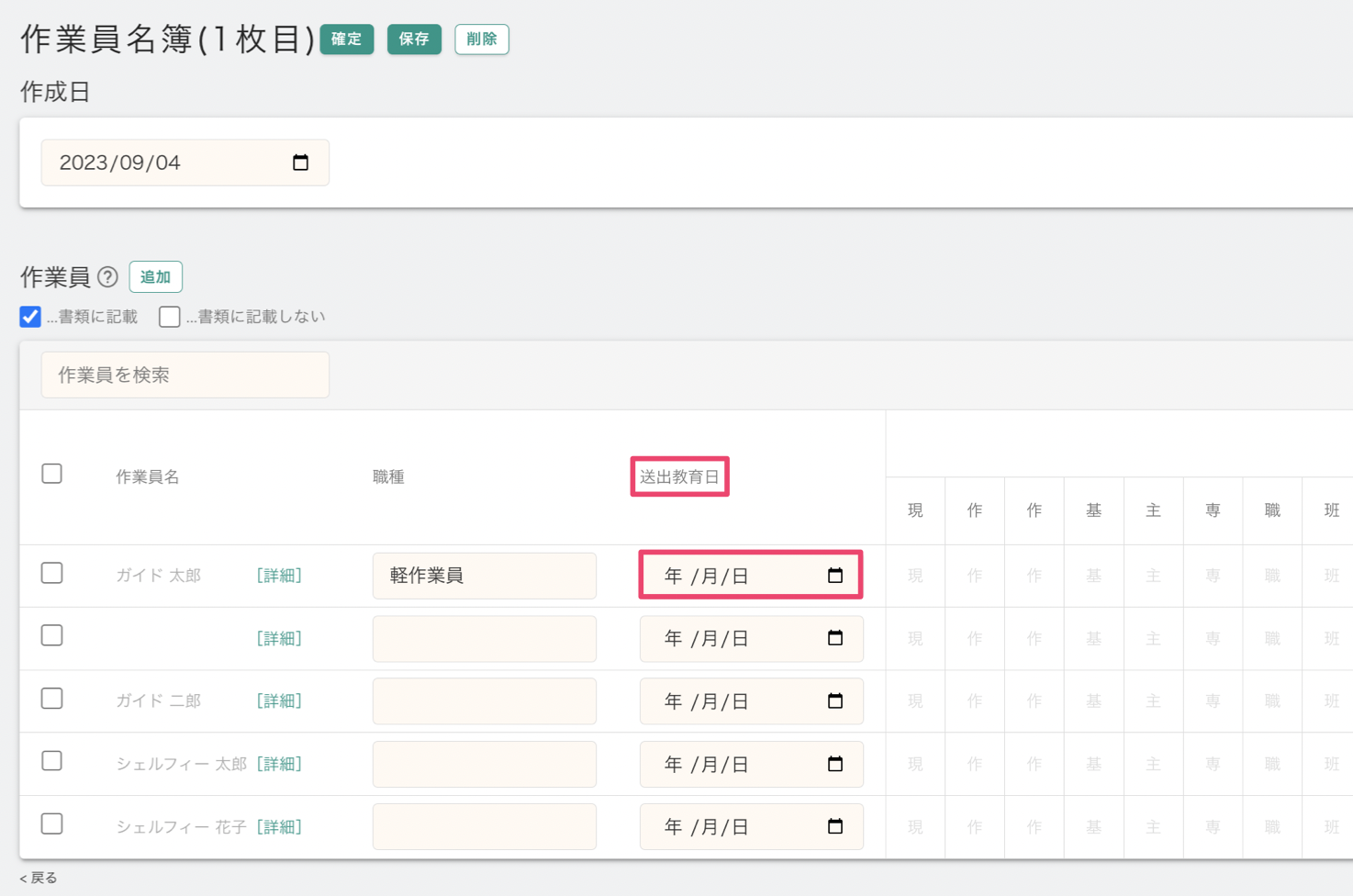1353x896 pixels.
Task: Tick the checkbox for ガイド 太郎
Action: point(52,574)
